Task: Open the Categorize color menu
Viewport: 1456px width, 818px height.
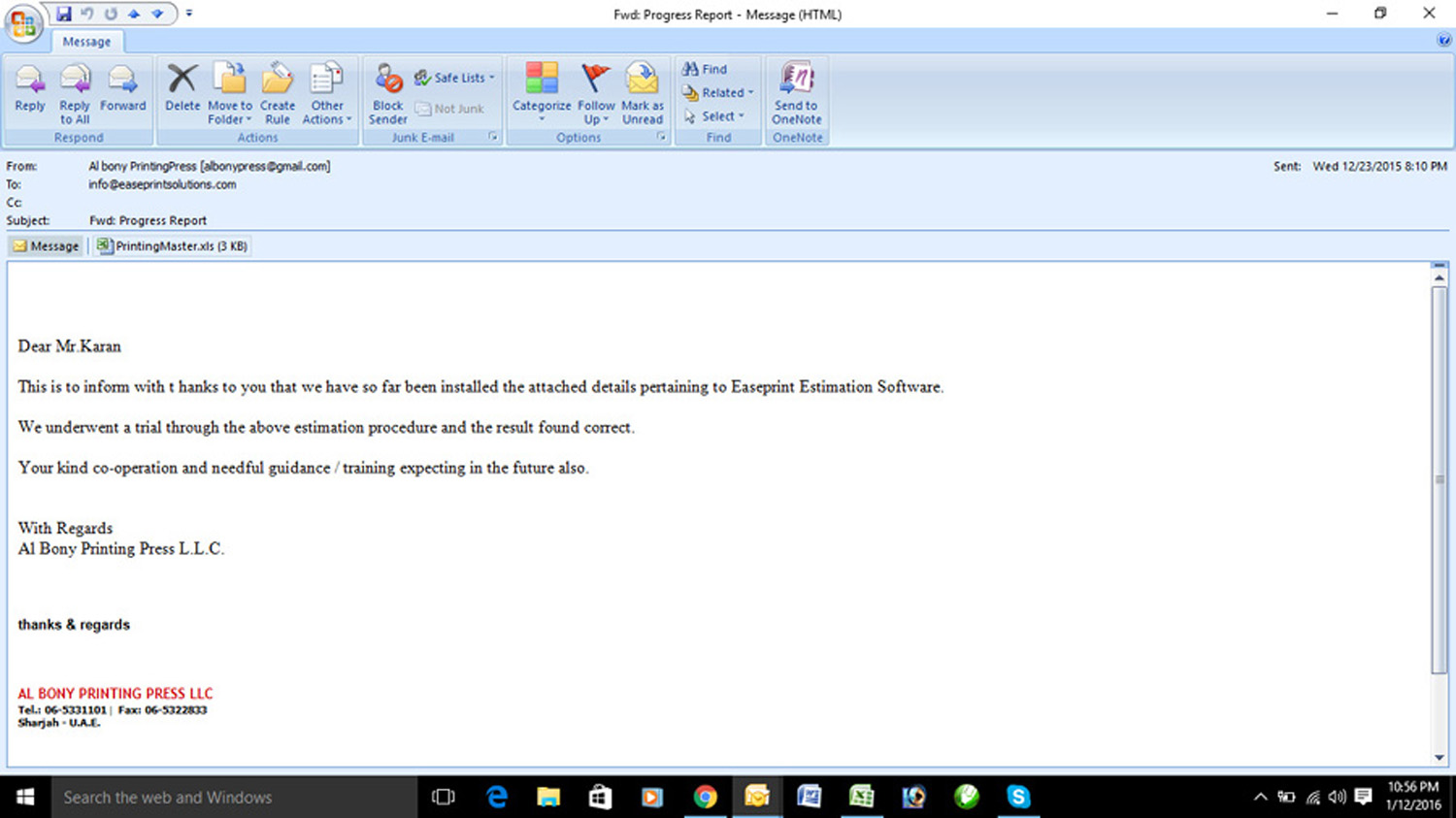Action: (541, 94)
